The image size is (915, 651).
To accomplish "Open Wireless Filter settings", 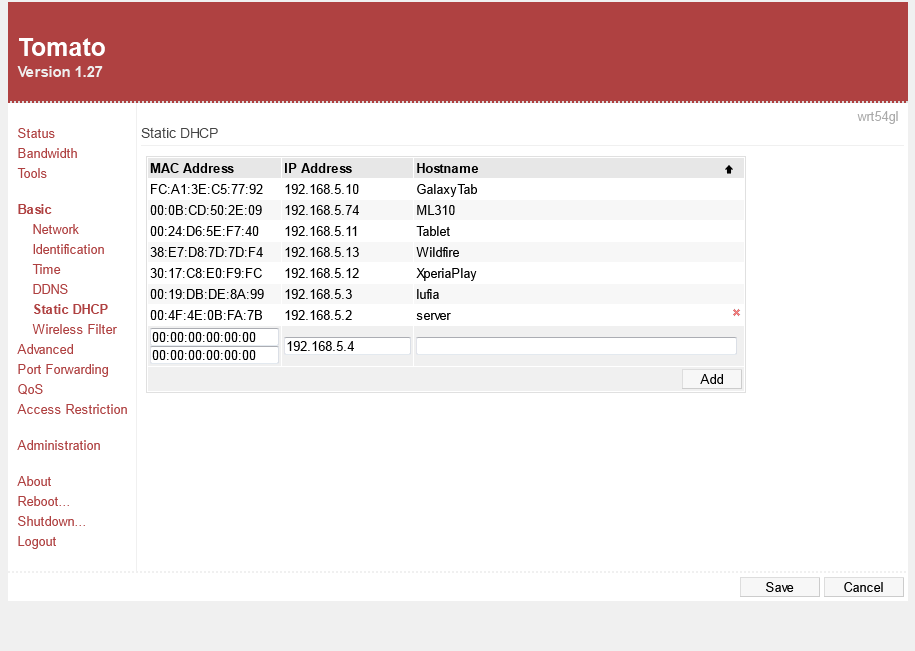I will pos(74,329).
